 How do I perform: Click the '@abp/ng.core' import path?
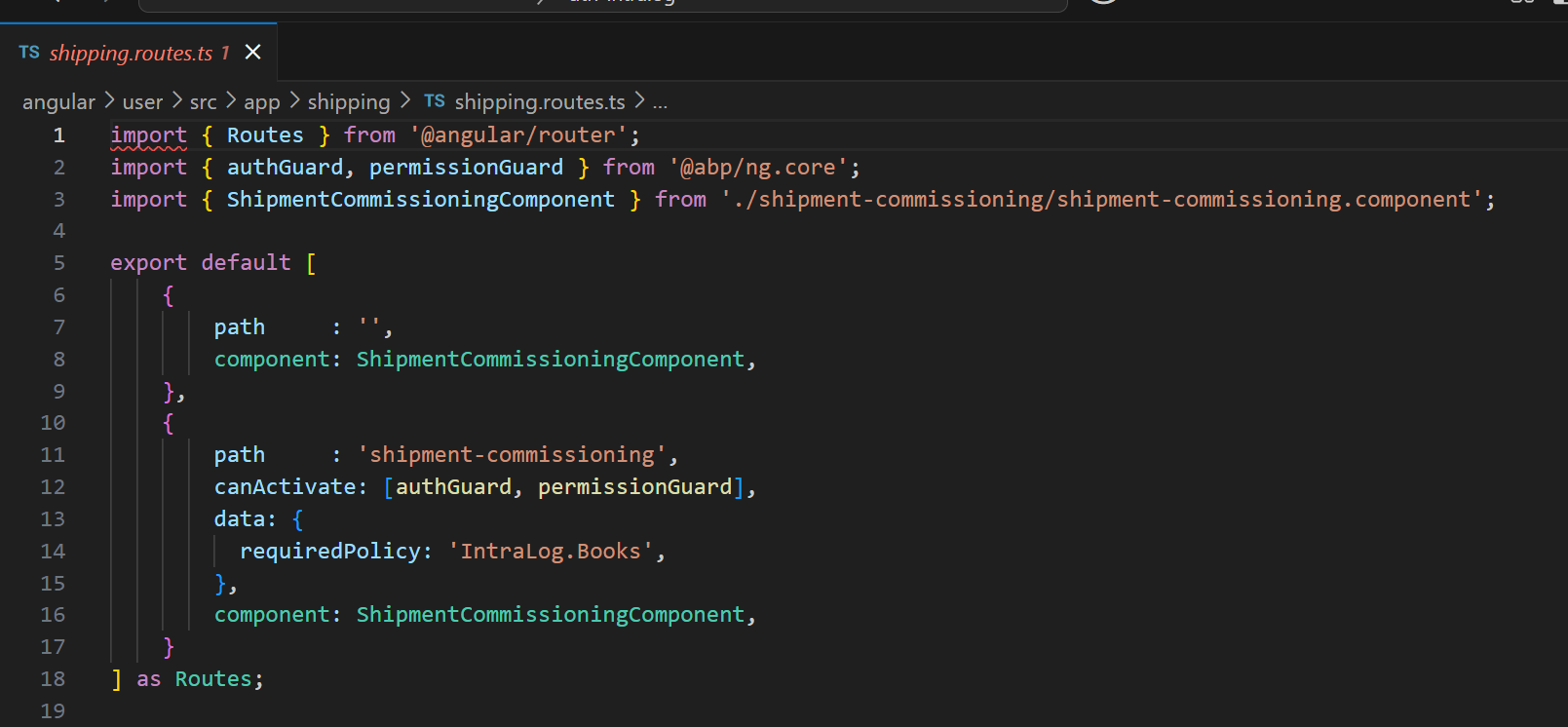[x=757, y=168]
